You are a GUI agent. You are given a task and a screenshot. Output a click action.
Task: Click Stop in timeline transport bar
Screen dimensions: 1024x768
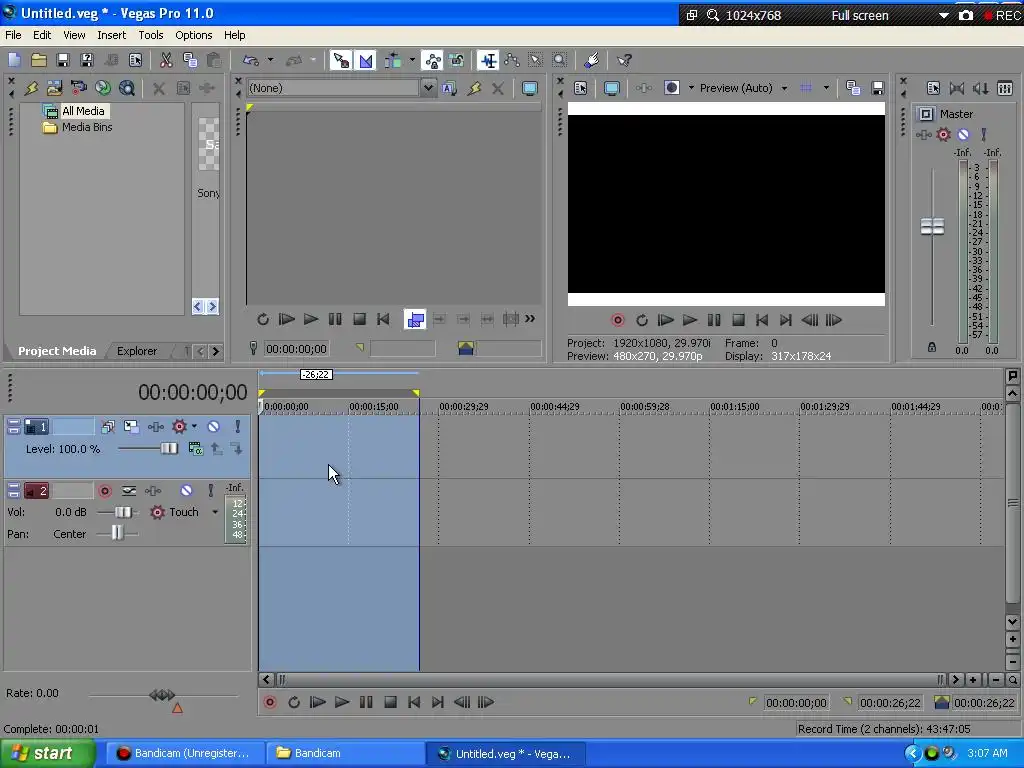pos(391,703)
